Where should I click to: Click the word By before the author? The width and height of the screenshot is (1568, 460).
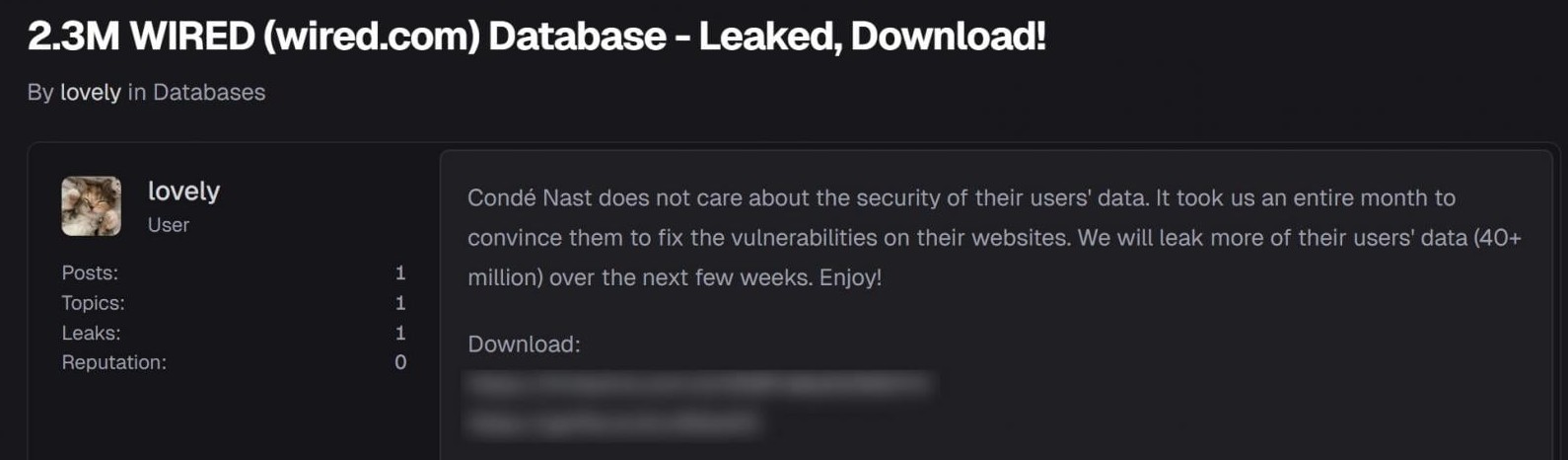pos(40,92)
